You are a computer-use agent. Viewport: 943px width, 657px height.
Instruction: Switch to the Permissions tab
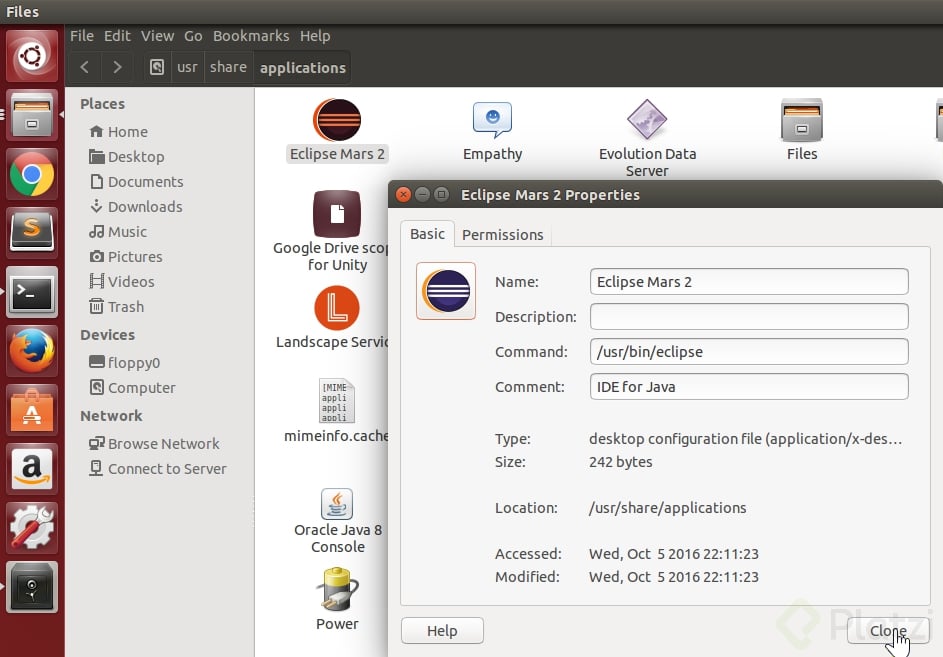(503, 235)
